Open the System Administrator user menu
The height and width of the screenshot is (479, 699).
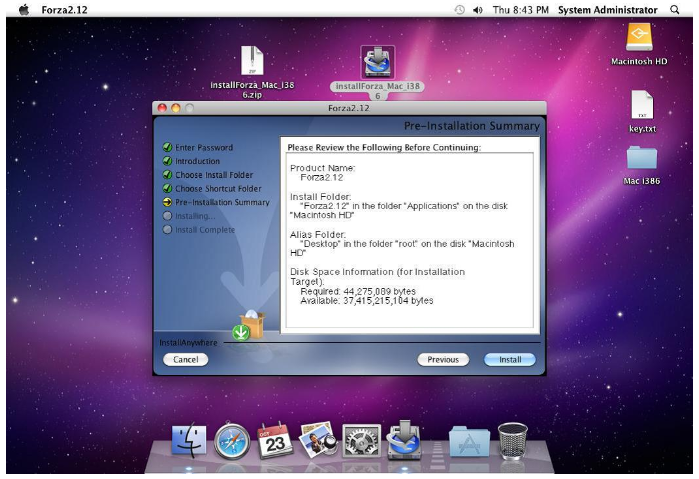coord(607,10)
